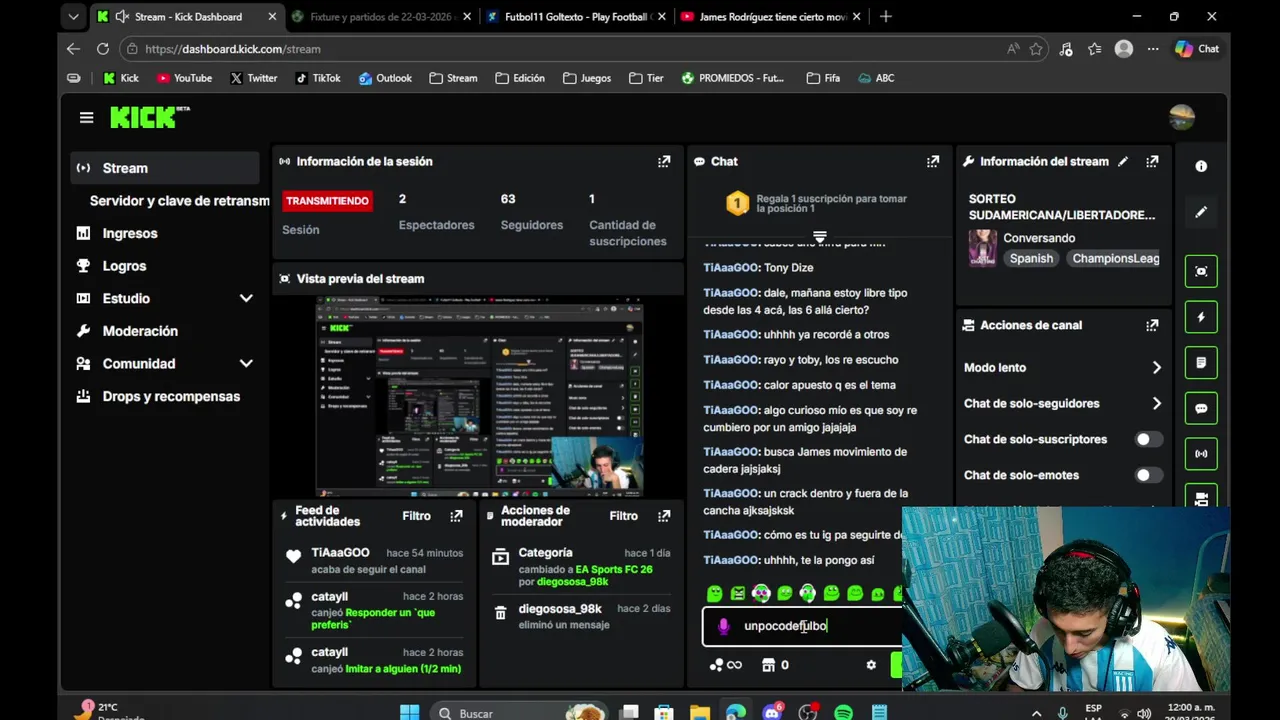This screenshot has height=720, width=1280.
Task: Open Filtro in Feed de actividades
Action: point(416,516)
